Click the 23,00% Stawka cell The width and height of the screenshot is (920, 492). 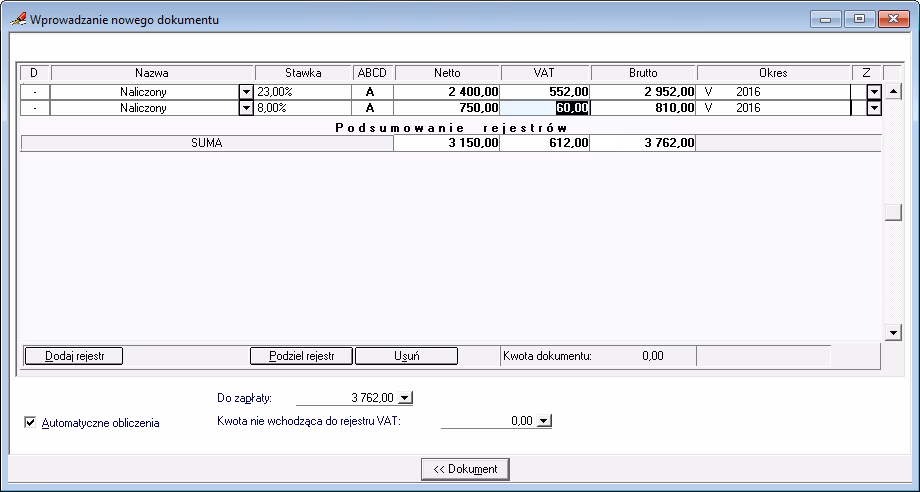pyautogui.click(x=303, y=92)
